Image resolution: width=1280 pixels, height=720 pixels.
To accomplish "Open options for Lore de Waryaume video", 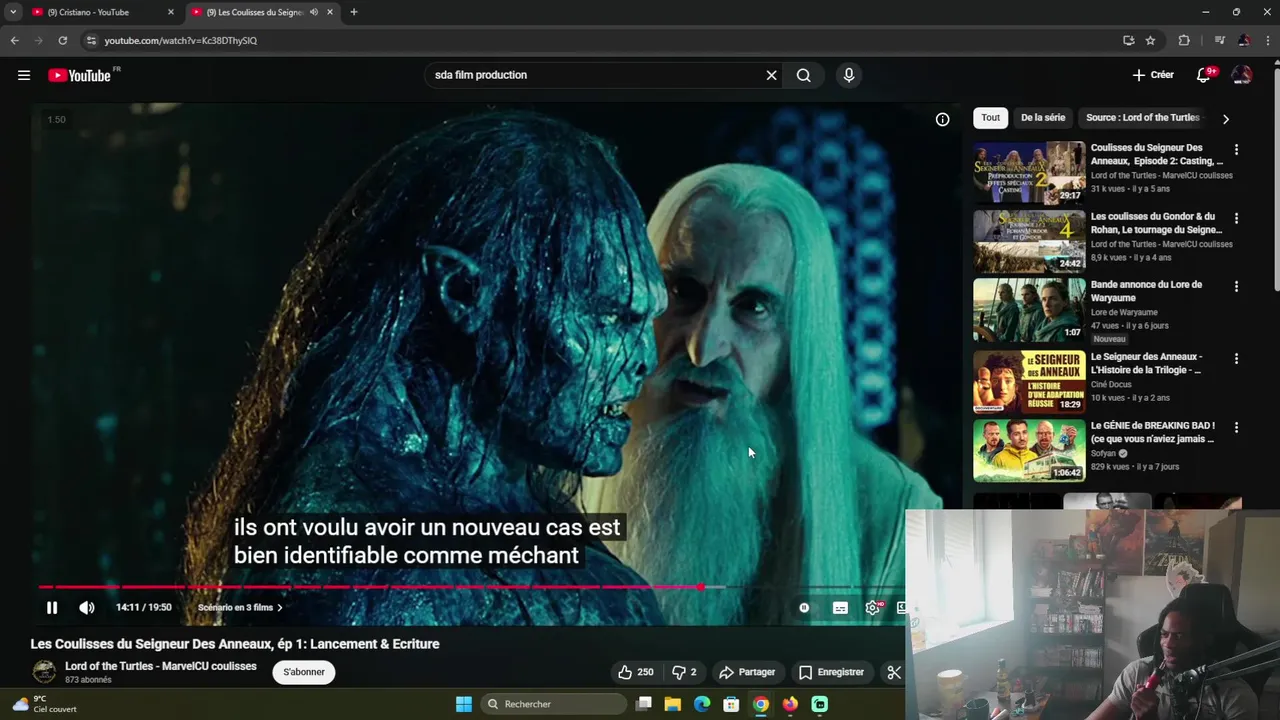I will (1236, 286).
